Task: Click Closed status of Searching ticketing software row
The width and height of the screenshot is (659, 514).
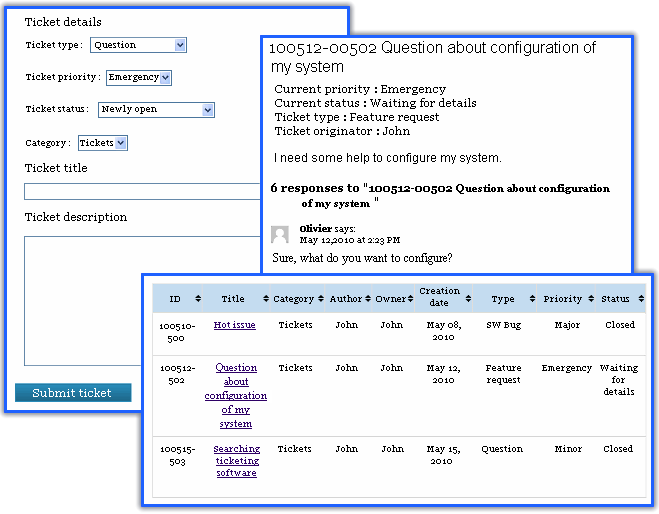Action: [x=618, y=449]
